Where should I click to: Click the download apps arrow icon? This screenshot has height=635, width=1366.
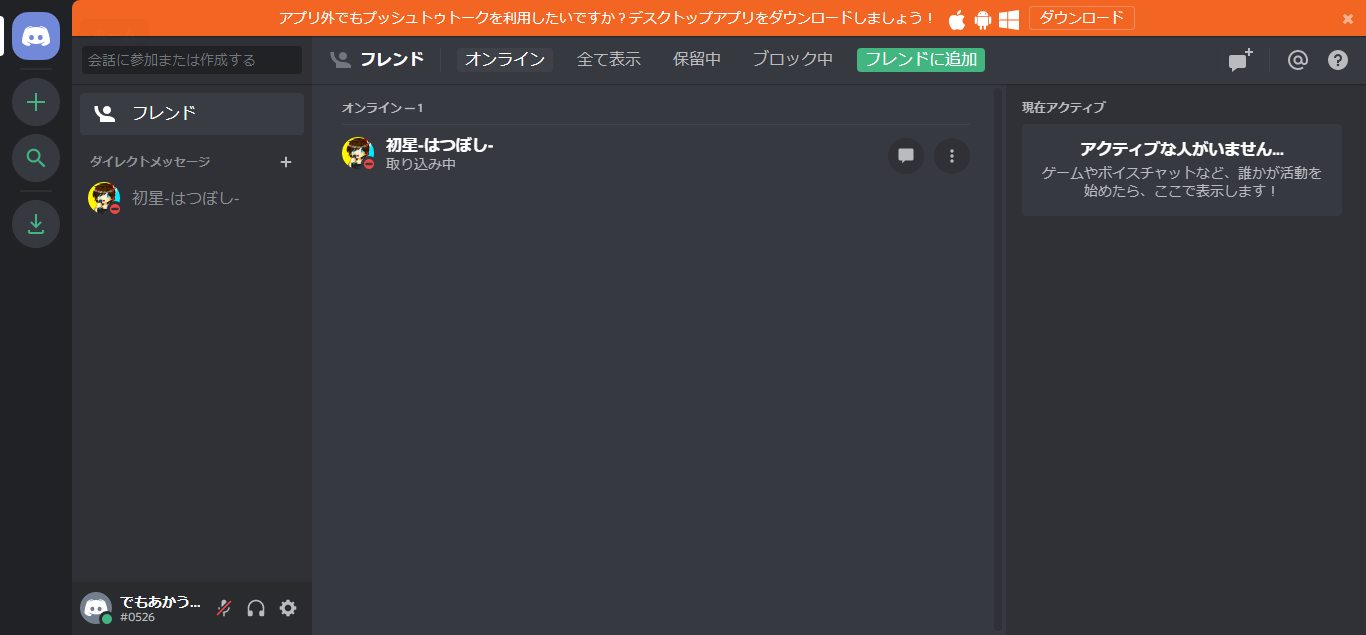(x=36, y=224)
